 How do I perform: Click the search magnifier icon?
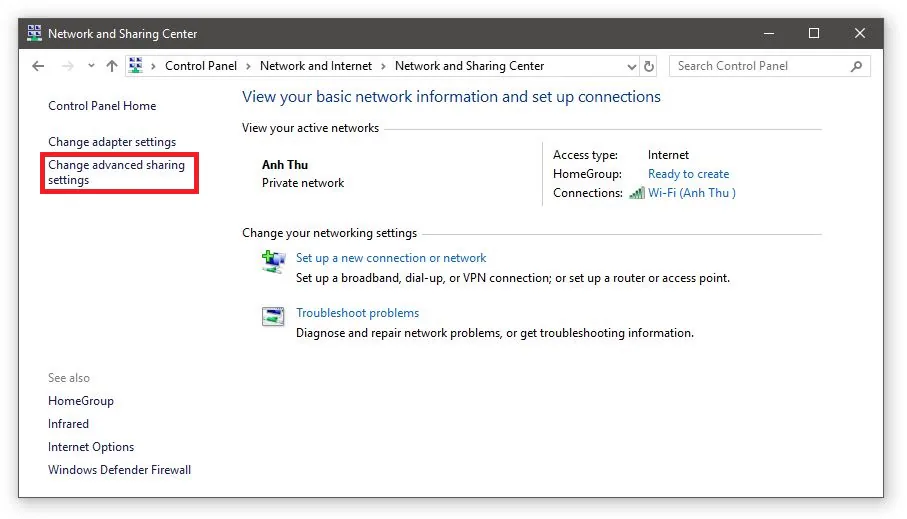click(857, 67)
